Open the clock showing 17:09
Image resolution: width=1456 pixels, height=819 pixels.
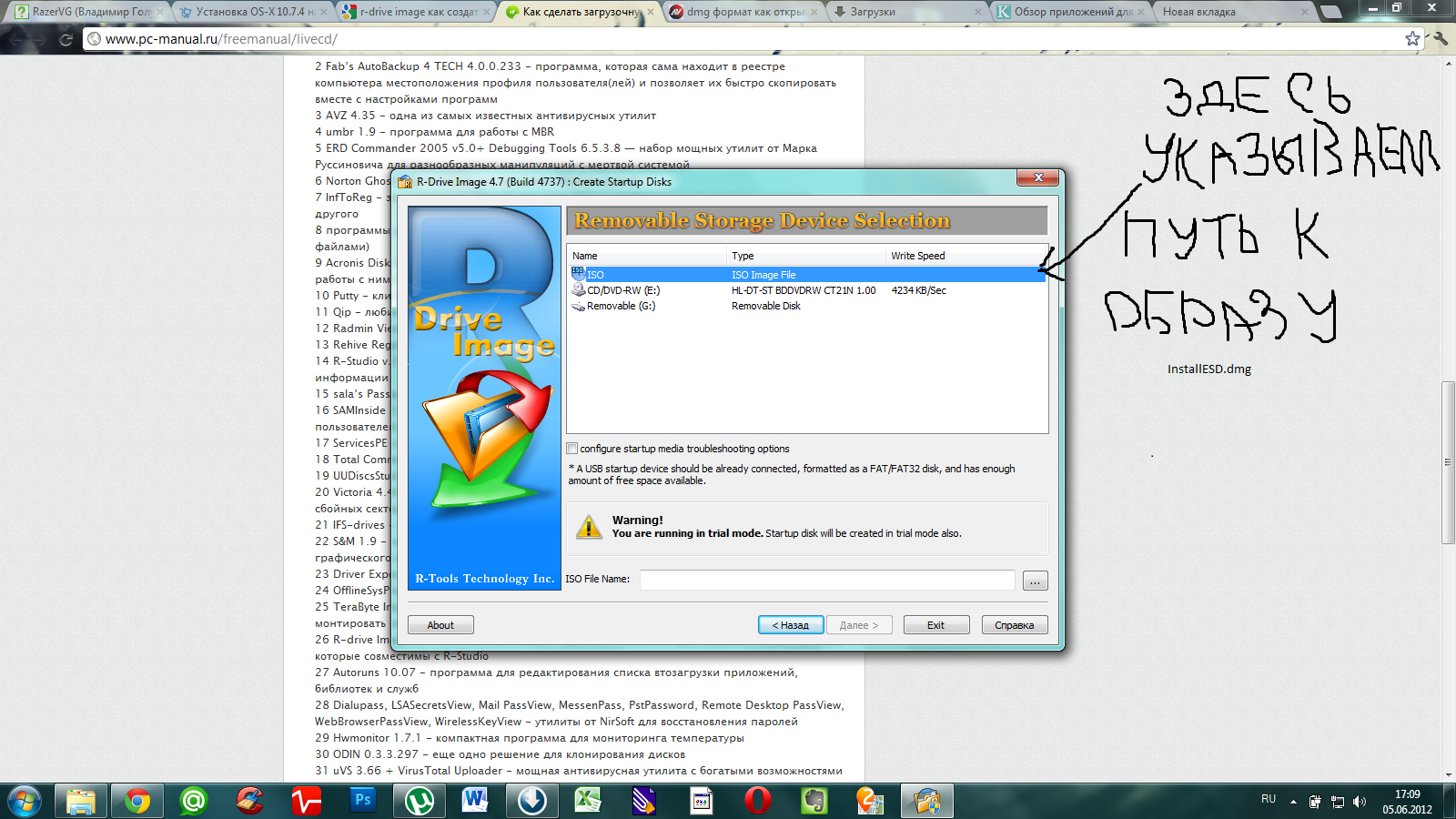click(x=1407, y=802)
